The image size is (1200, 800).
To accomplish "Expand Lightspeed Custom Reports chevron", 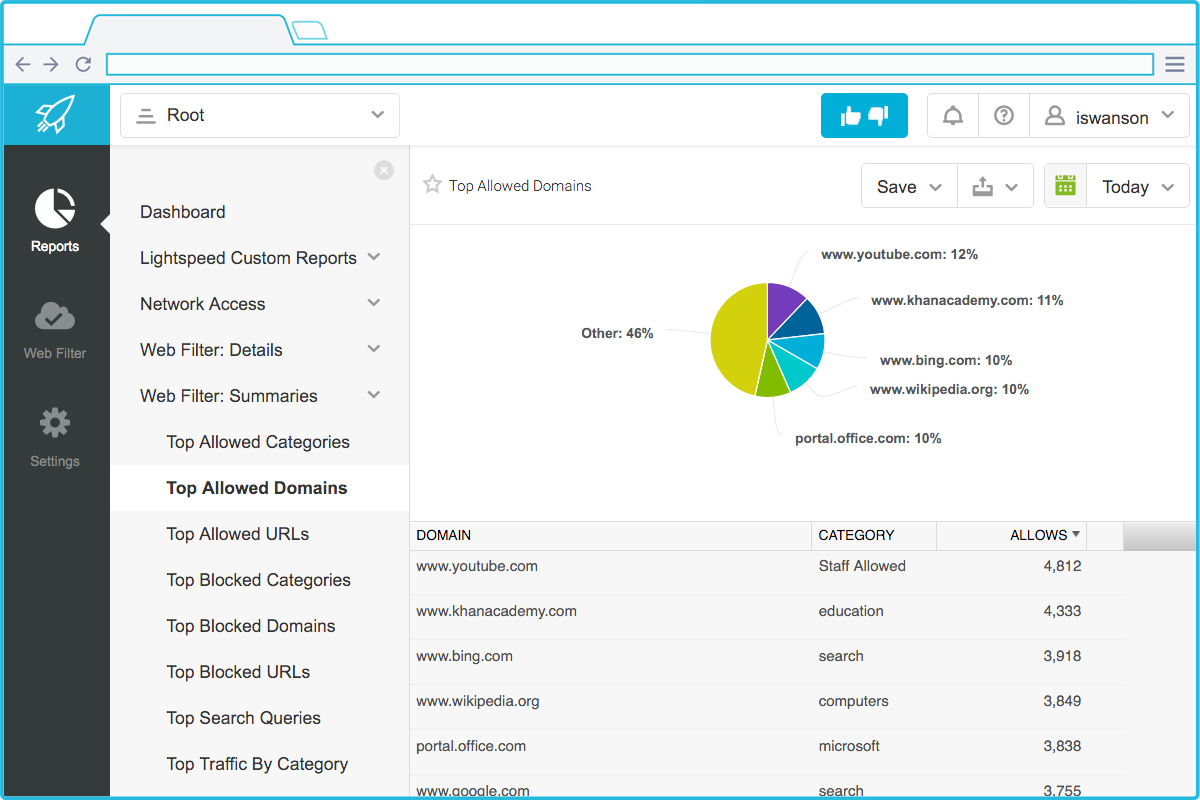I will (x=374, y=257).
